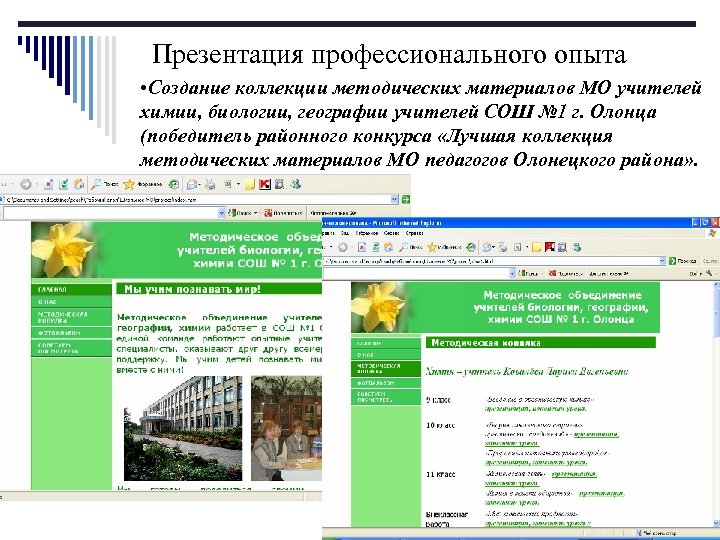The width and height of the screenshot is (720, 540).
Task: Open Search in front browser toolbar
Action: click(411, 248)
